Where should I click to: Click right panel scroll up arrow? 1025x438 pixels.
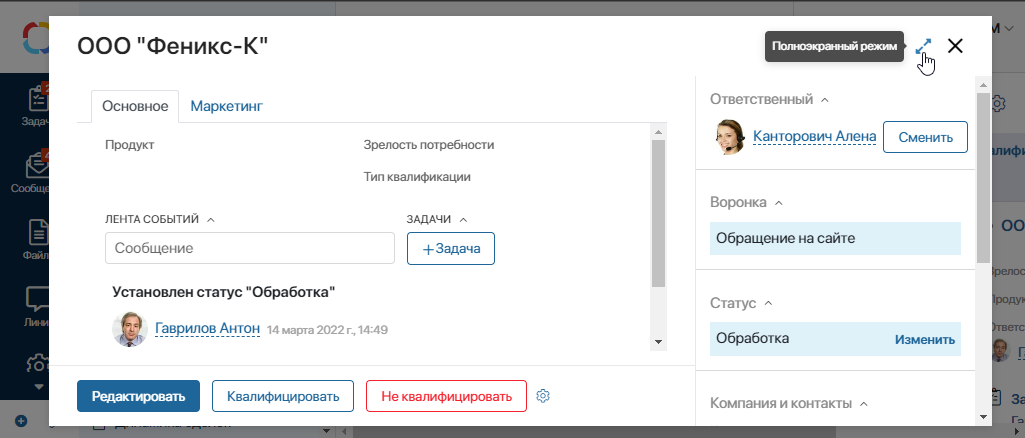point(983,85)
